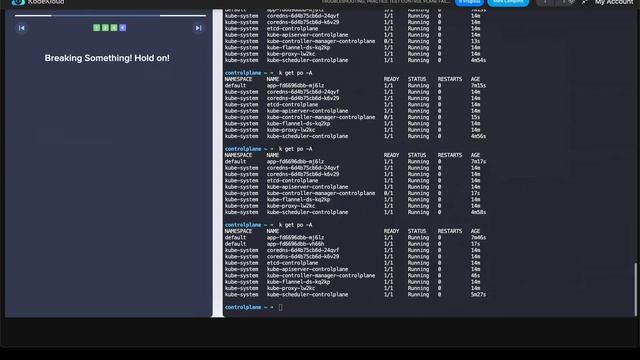Open the My Account menu
Image resolution: width=640 pixels, height=360 pixels.
pyautogui.click(x=614, y=2)
